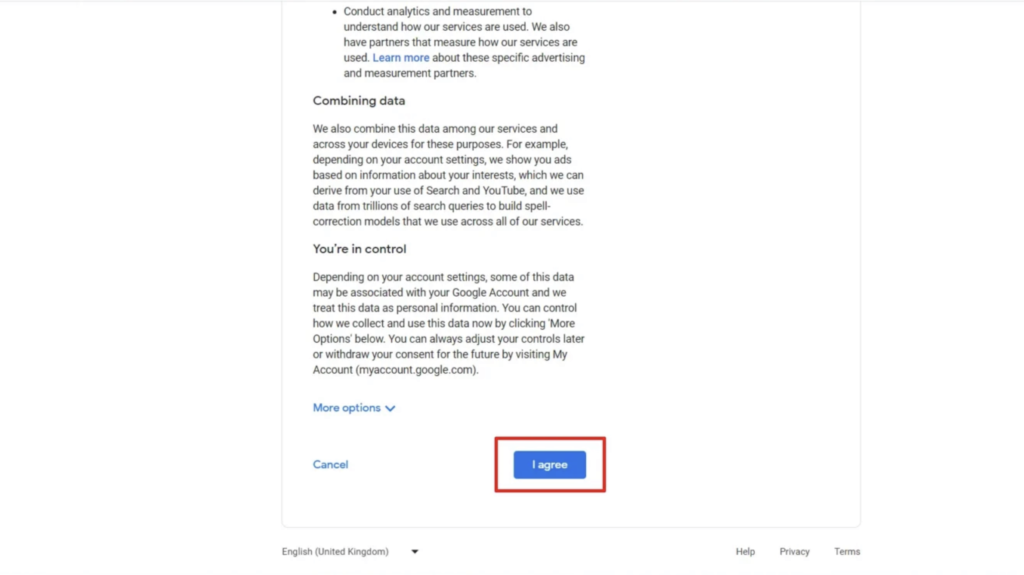Click the You're in control heading

coord(359,249)
